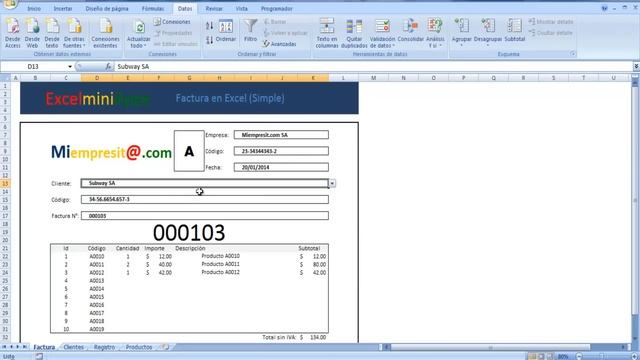
Task: Toggle the Filtro funnel
Action: pyautogui.click(x=251, y=31)
